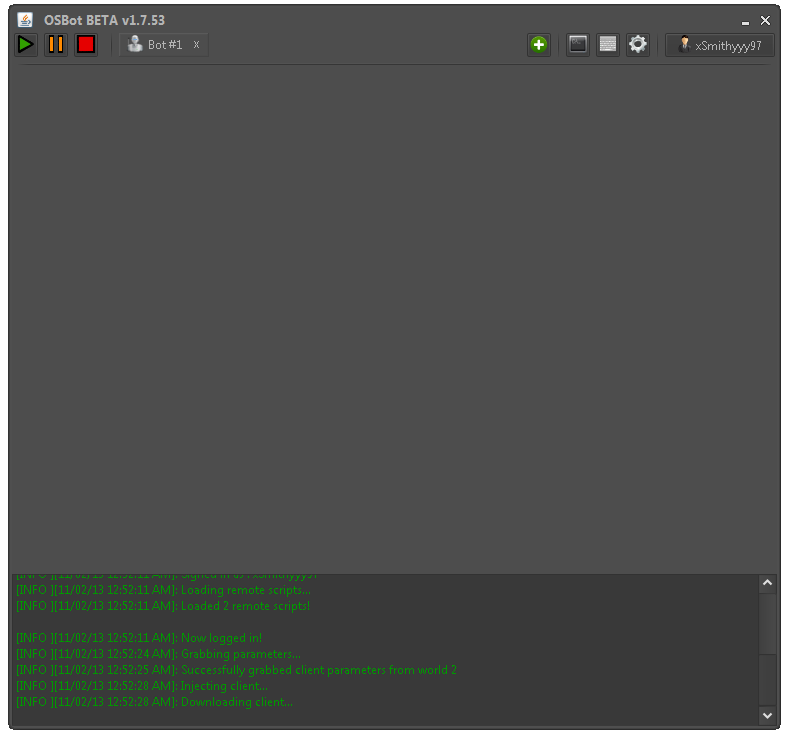Click the 'Downloading client...' log line
This screenshot has width=793, height=740.
pos(236,702)
